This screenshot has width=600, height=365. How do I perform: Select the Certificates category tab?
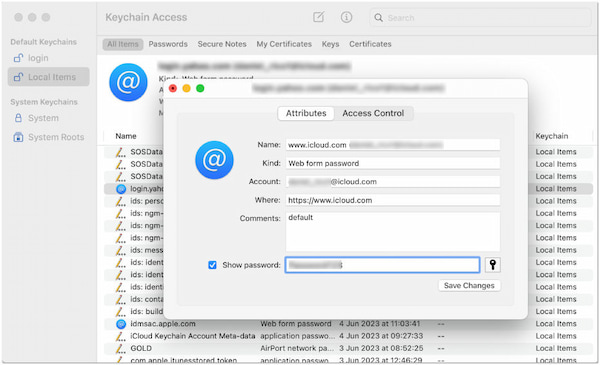tap(370, 44)
